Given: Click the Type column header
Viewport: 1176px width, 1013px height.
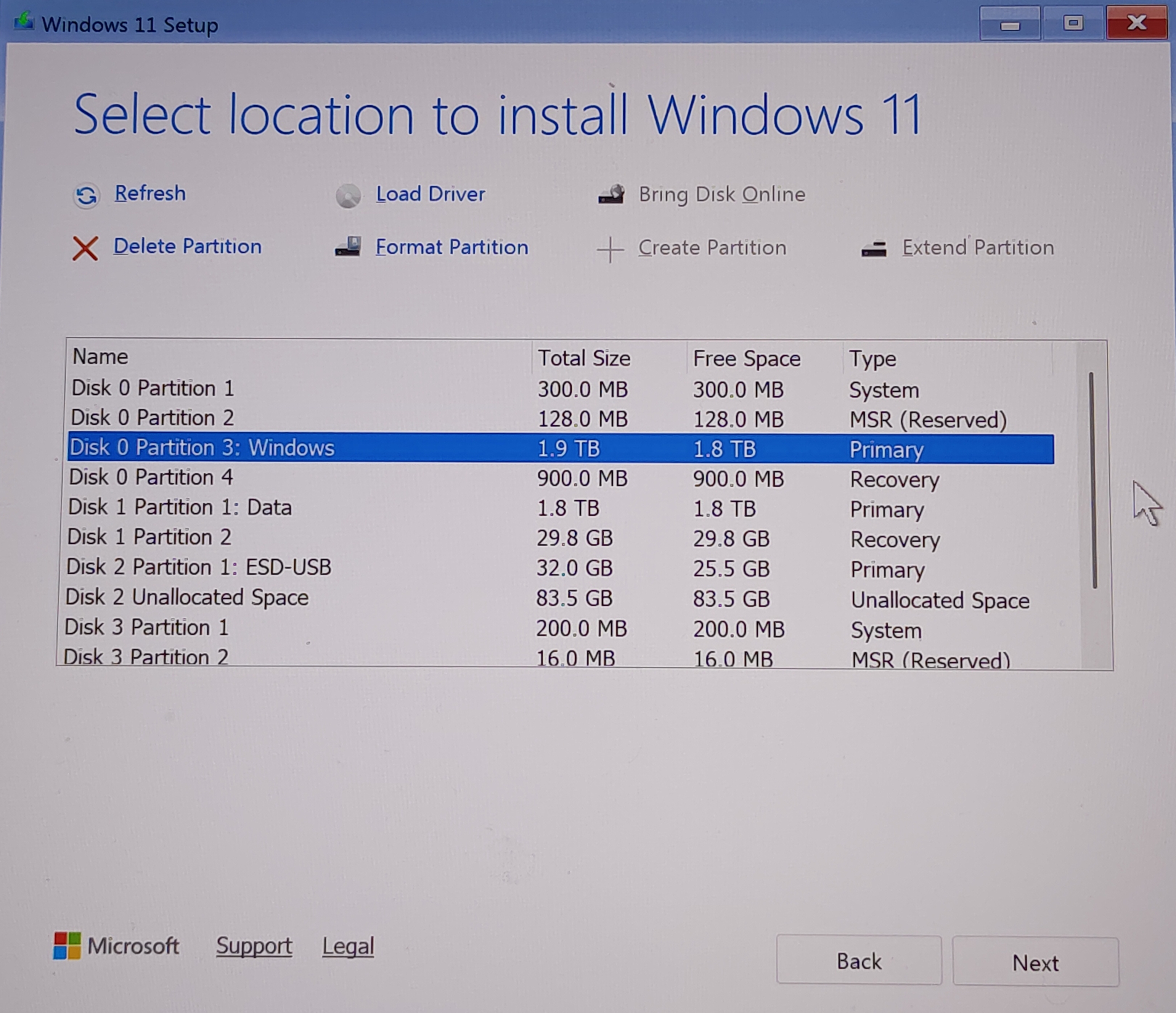Looking at the screenshot, I should coord(947,359).
